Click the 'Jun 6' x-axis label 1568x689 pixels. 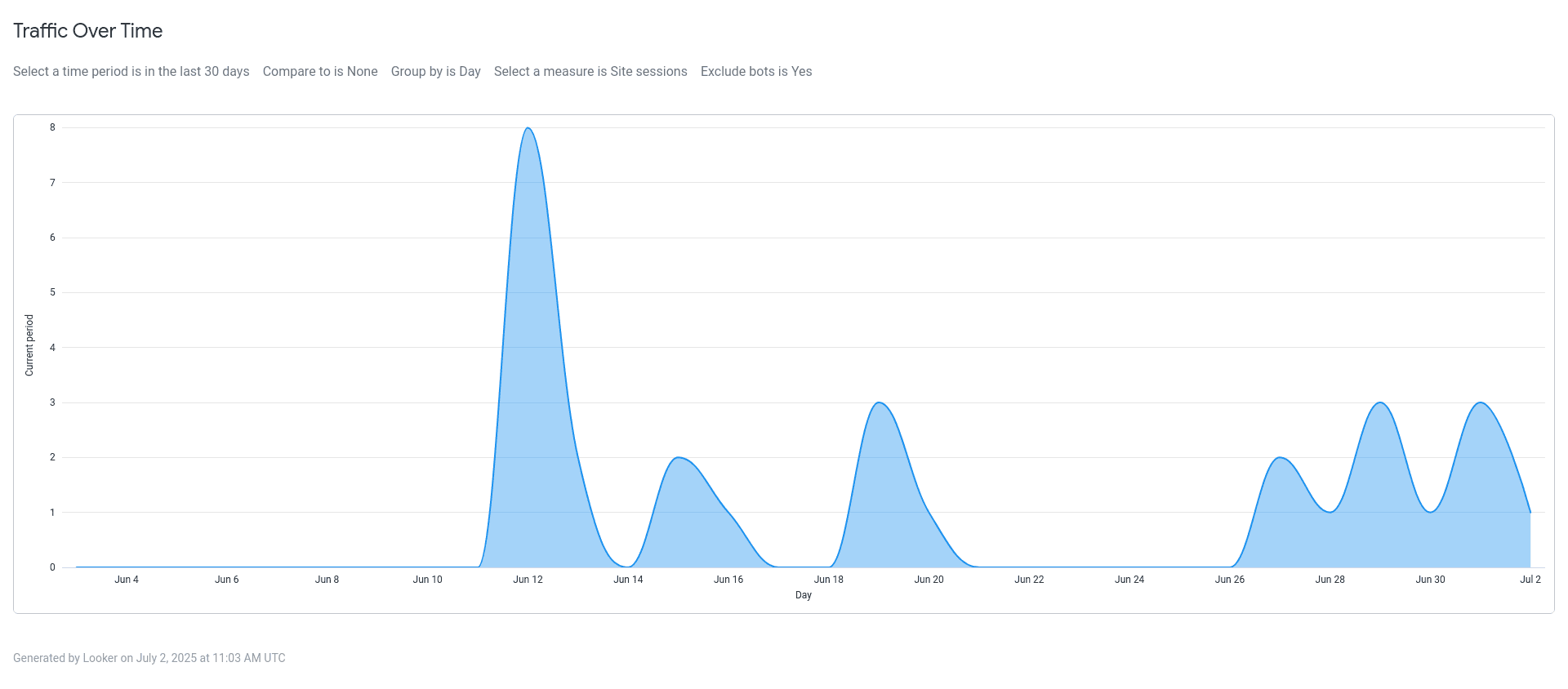tap(227, 580)
